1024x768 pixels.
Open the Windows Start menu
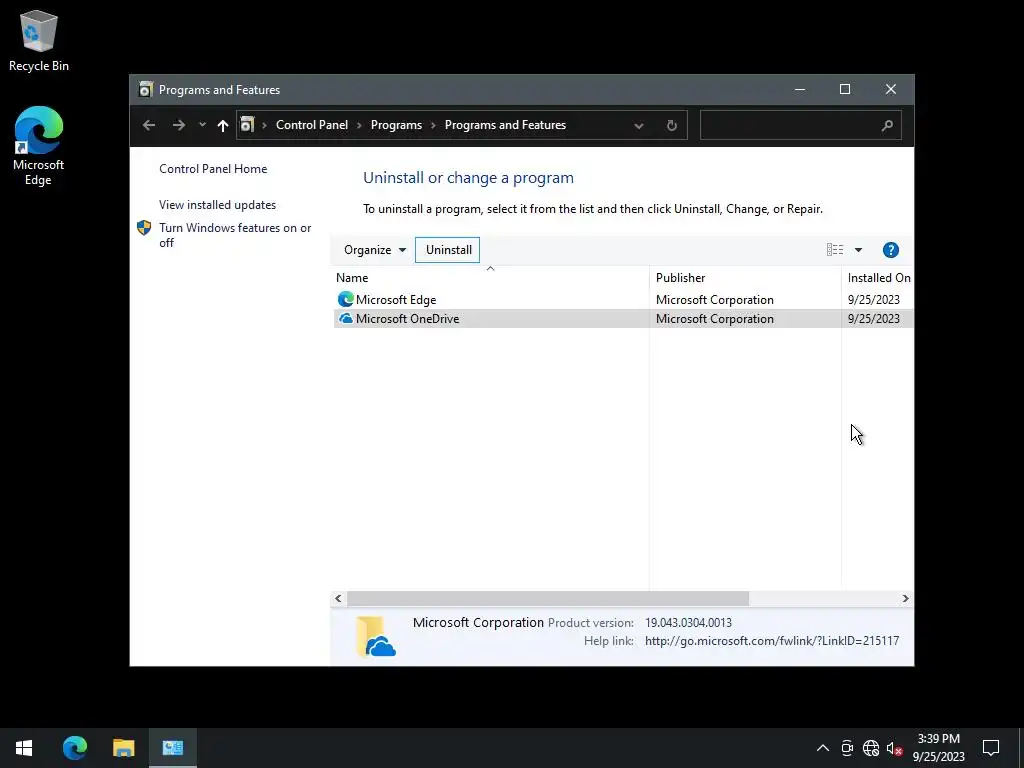tap(24, 748)
